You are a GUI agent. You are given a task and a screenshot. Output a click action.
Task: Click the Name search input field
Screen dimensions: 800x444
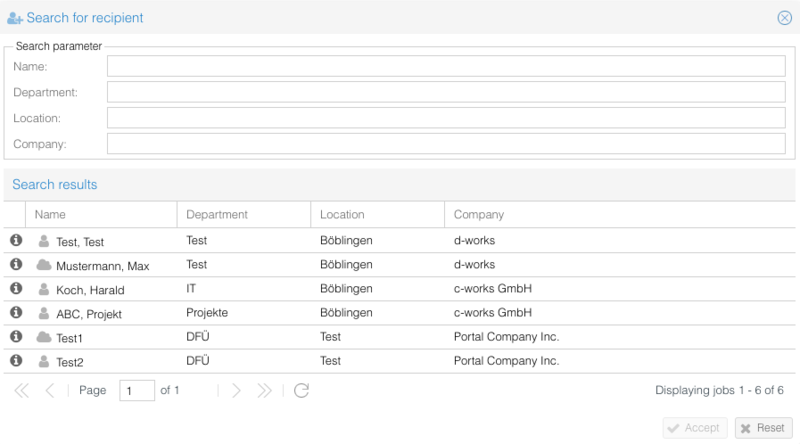coord(446,66)
